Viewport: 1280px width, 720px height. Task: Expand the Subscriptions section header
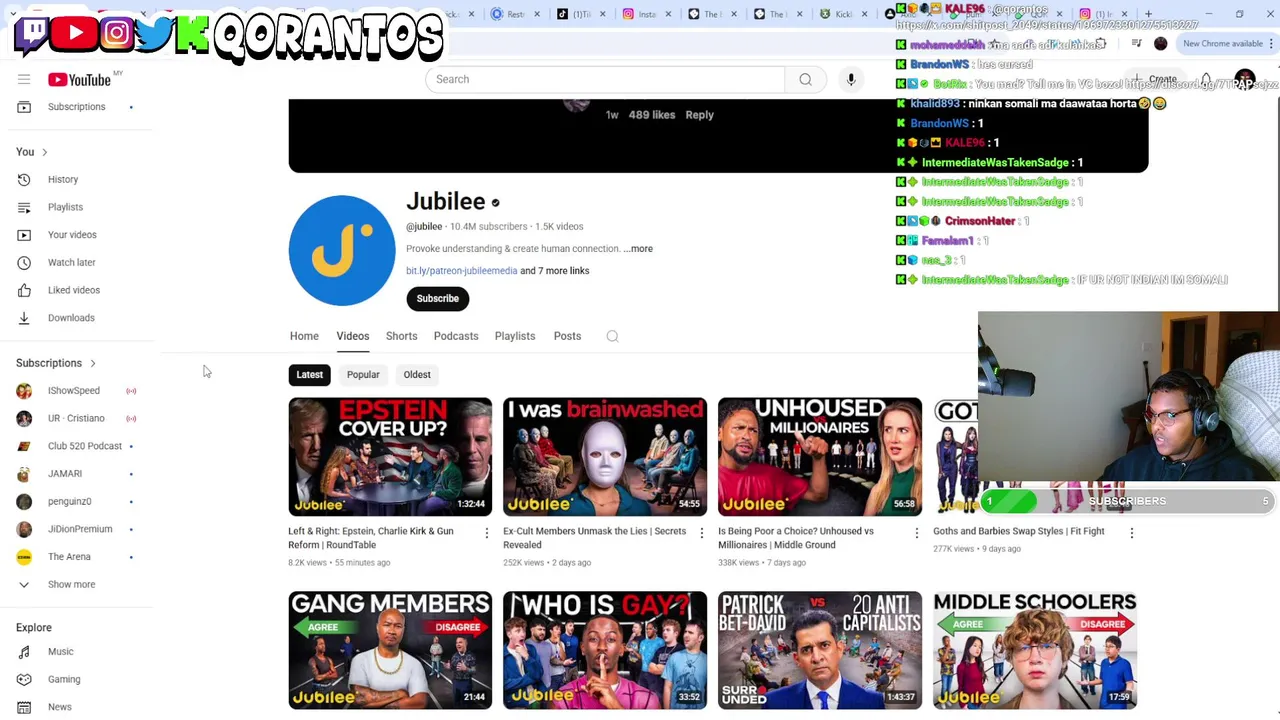point(56,363)
